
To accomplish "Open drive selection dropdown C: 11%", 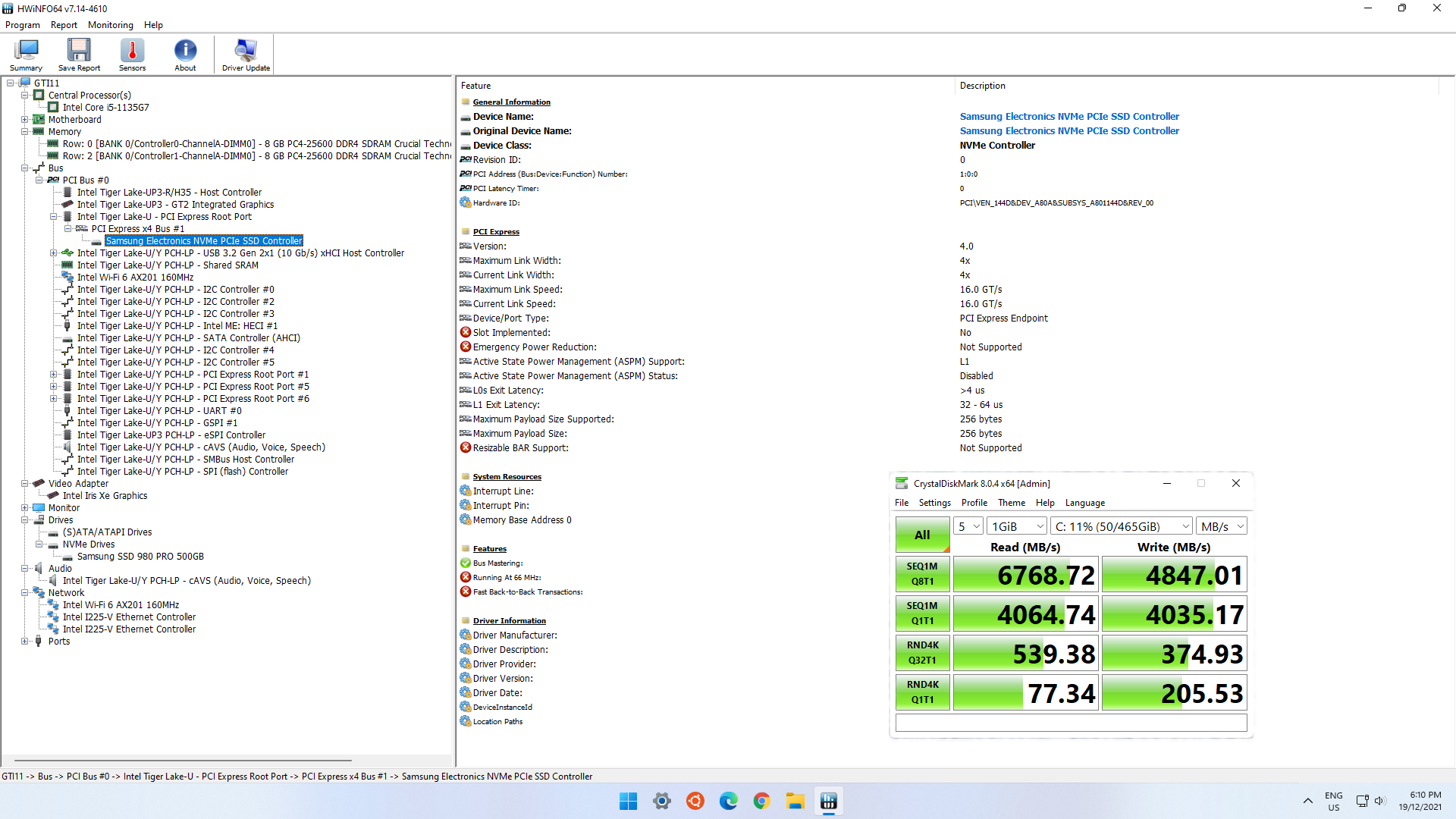I will [x=1122, y=526].
